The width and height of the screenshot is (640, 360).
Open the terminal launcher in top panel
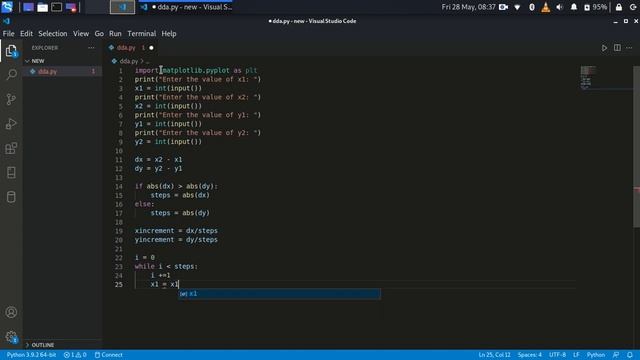pos(57,7)
